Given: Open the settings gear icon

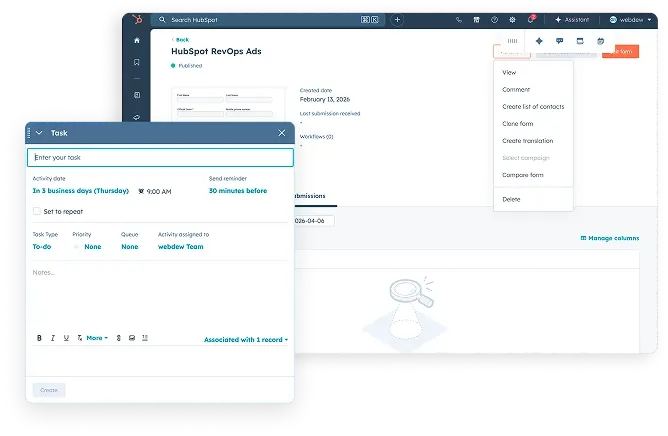Looking at the screenshot, I should [x=513, y=20].
